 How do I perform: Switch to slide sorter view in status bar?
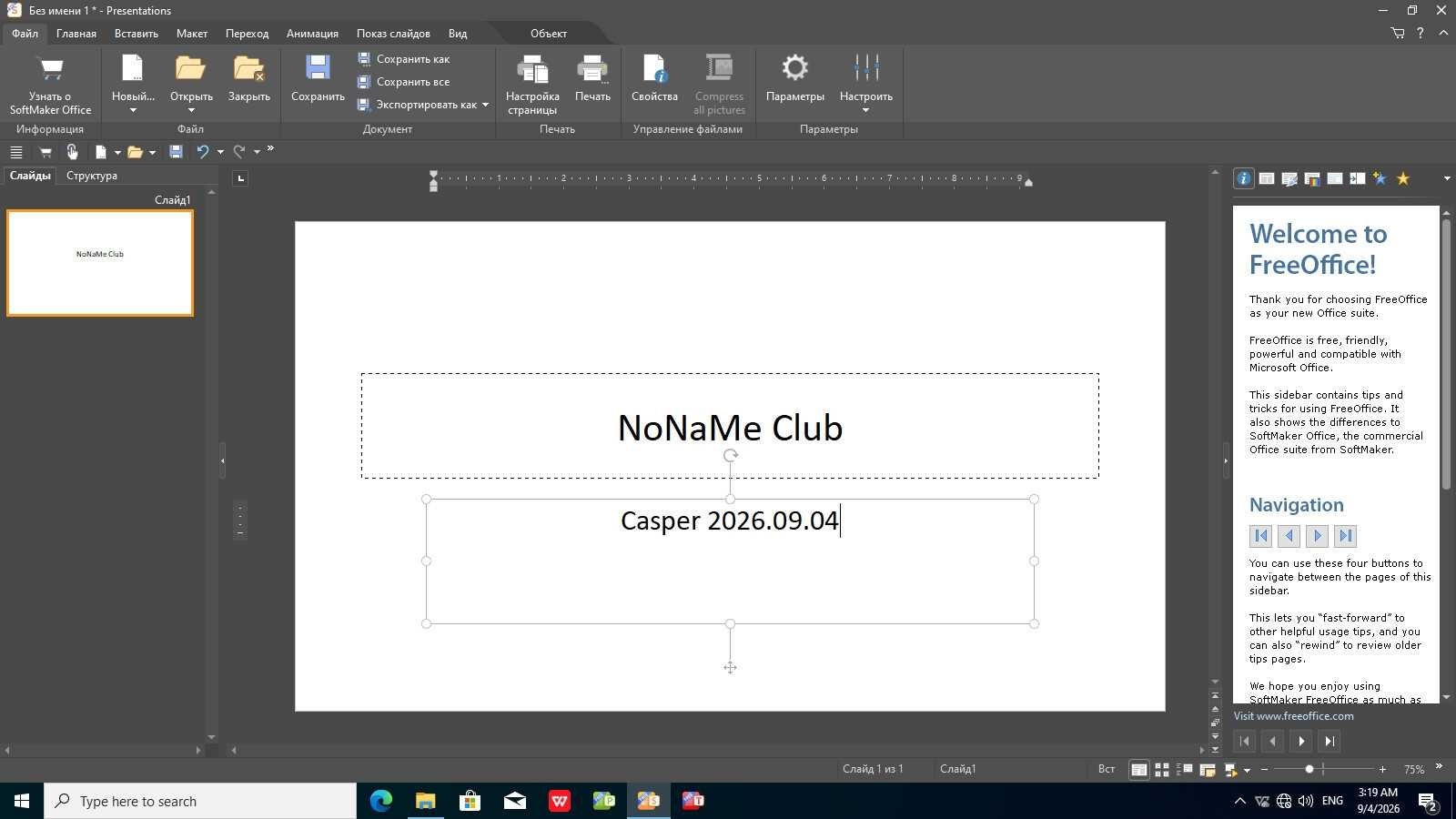pos(1162,770)
